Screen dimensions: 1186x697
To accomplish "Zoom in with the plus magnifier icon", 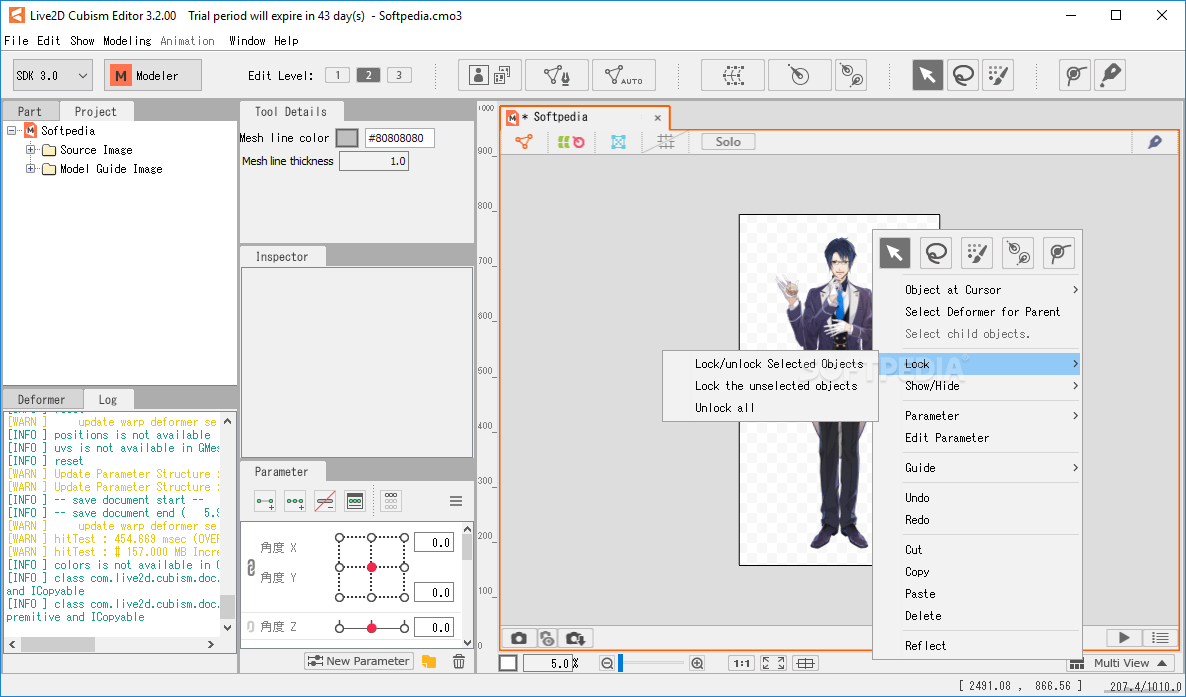I will click(697, 663).
